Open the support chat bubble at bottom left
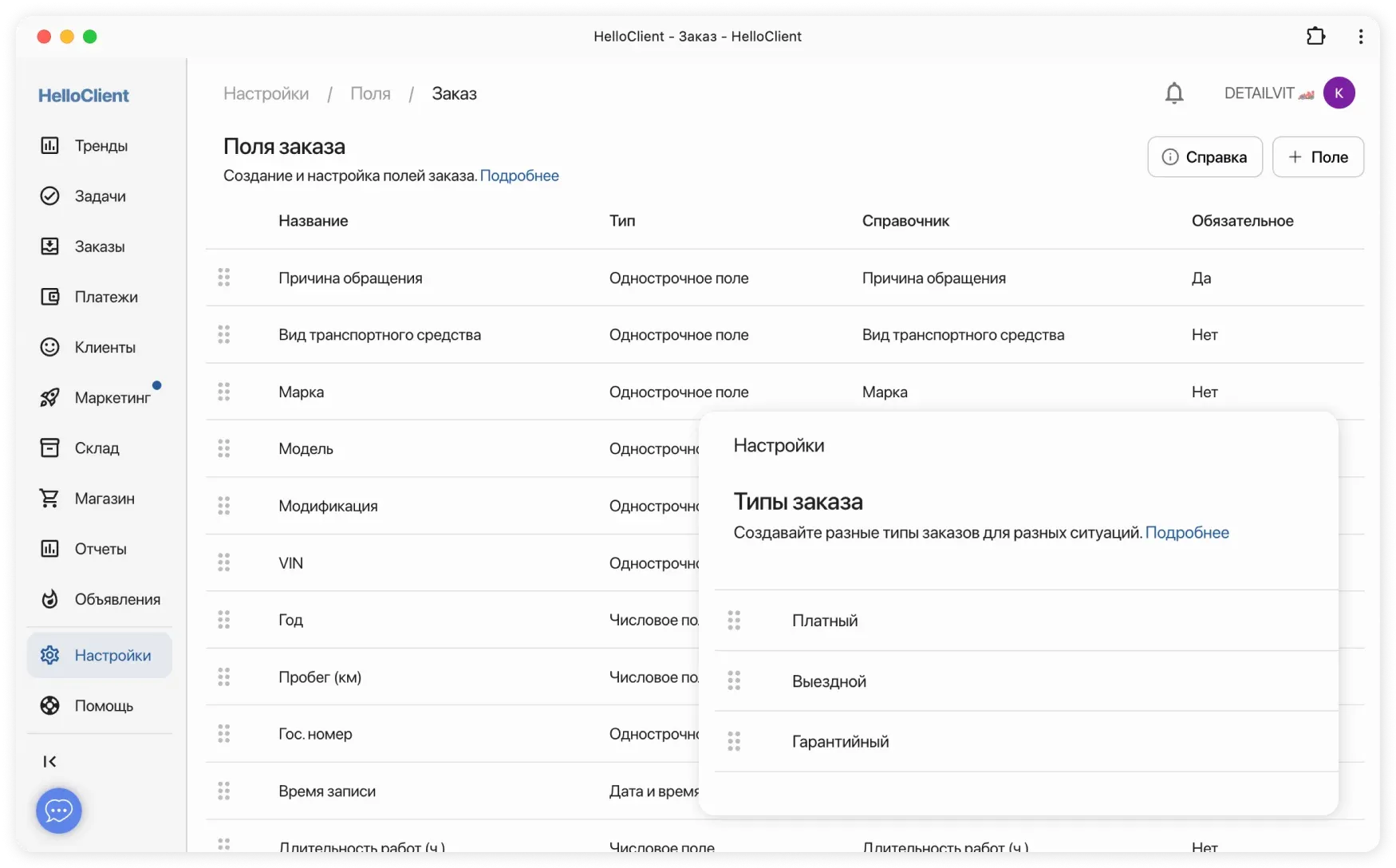Screen dimensions: 1396x868 pyautogui.click(x=59, y=811)
